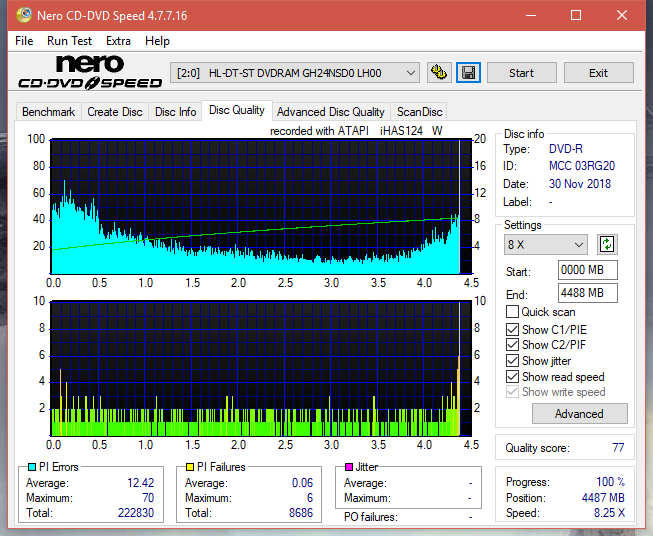Open the File menu
Screen dimensions: 653x536
point(24,41)
